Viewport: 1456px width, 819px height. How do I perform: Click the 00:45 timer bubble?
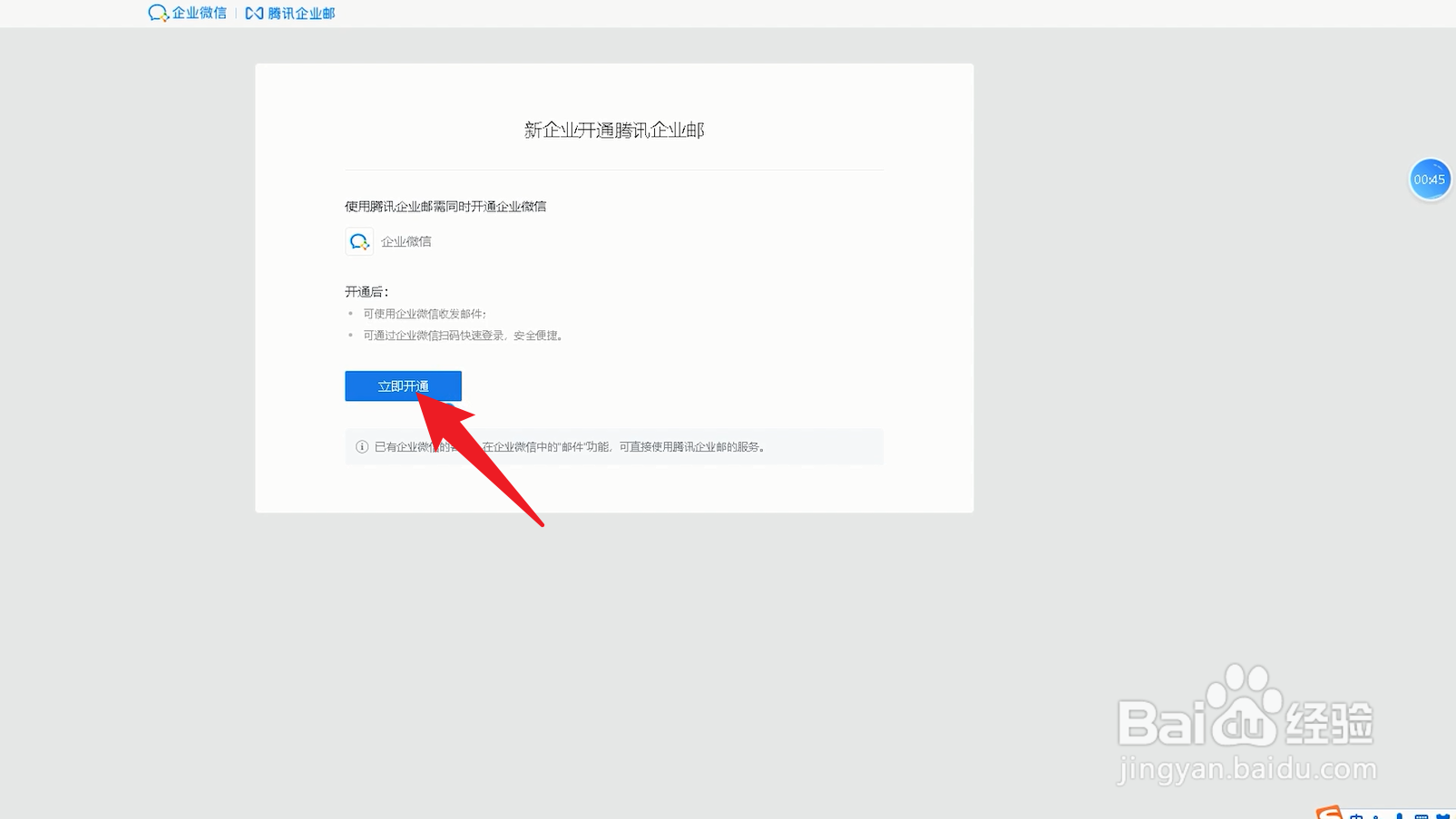(x=1430, y=180)
